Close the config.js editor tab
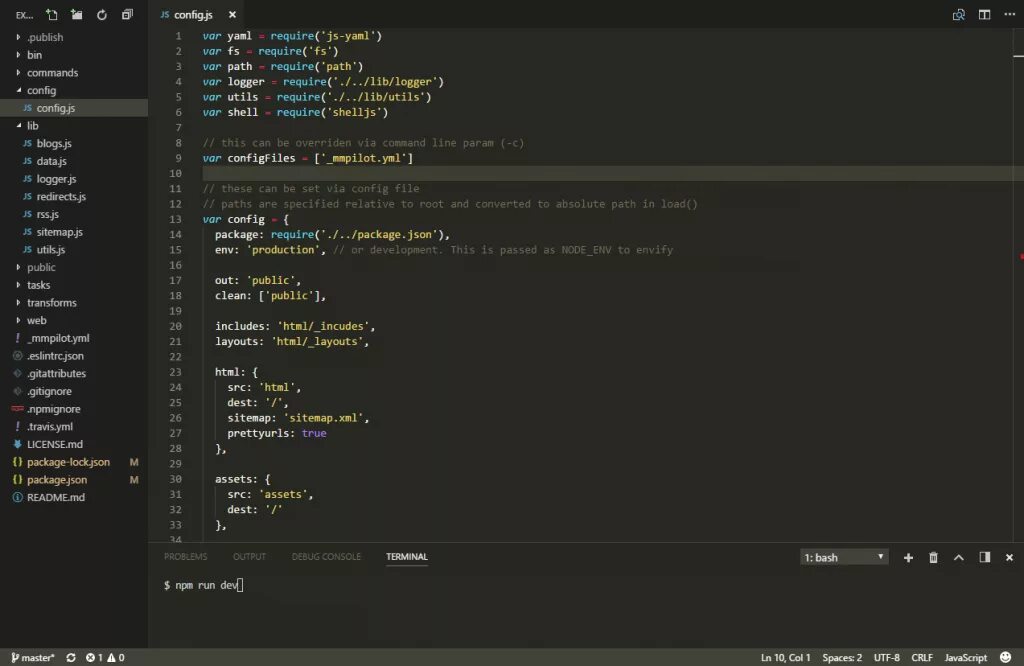Viewport: 1024px width, 666px height. coord(232,14)
